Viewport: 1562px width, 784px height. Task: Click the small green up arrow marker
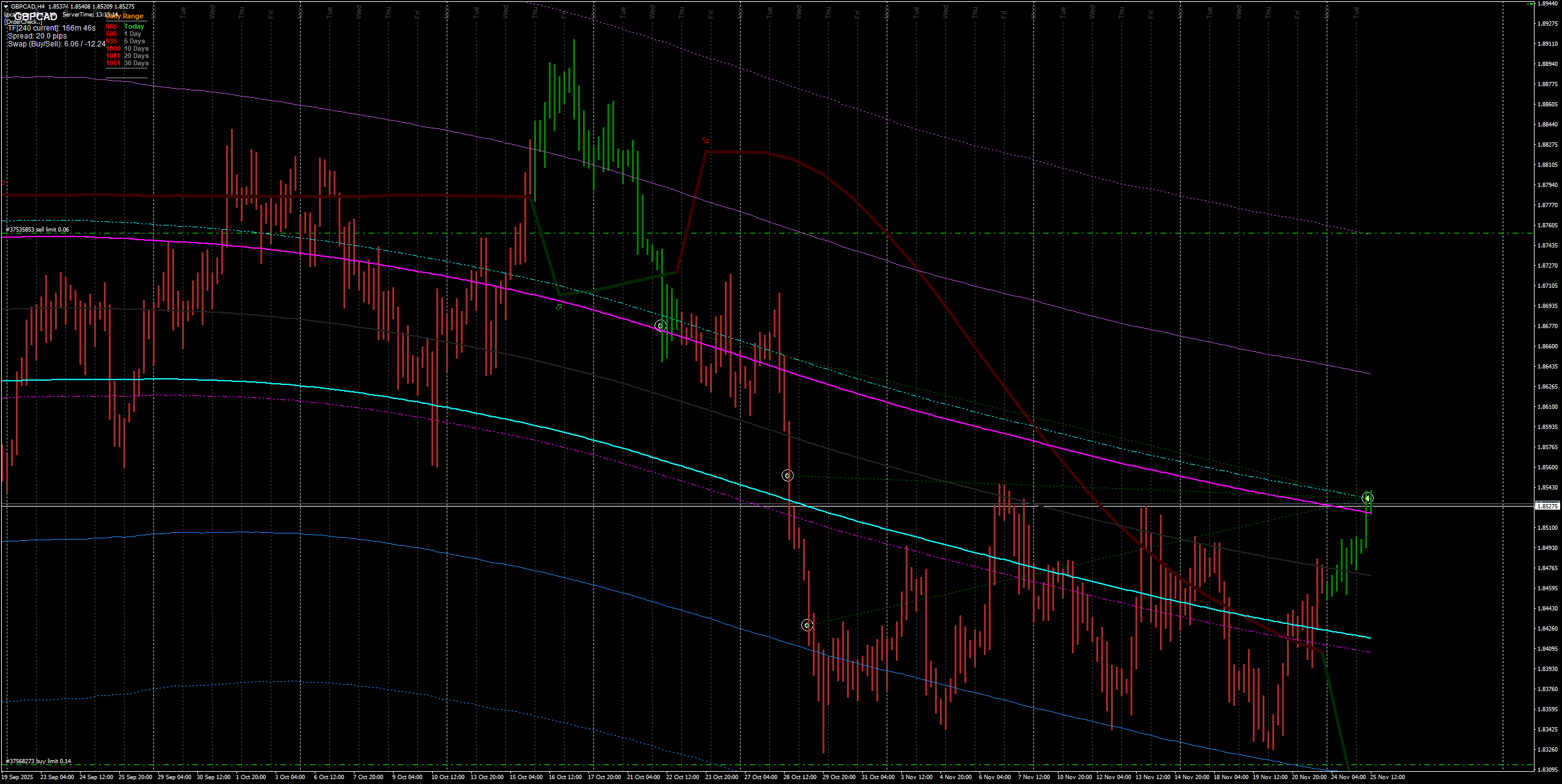click(559, 307)
